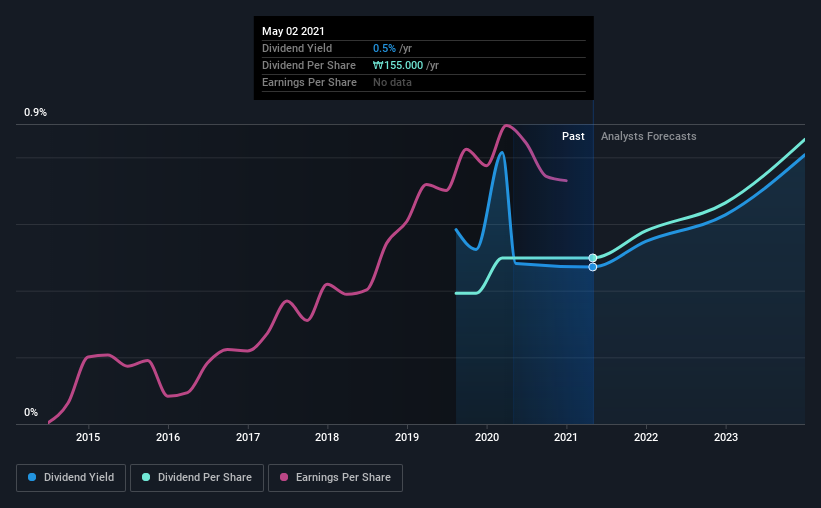
Task: Click the Analysts Forecasts region label
Action: point(649,136)
